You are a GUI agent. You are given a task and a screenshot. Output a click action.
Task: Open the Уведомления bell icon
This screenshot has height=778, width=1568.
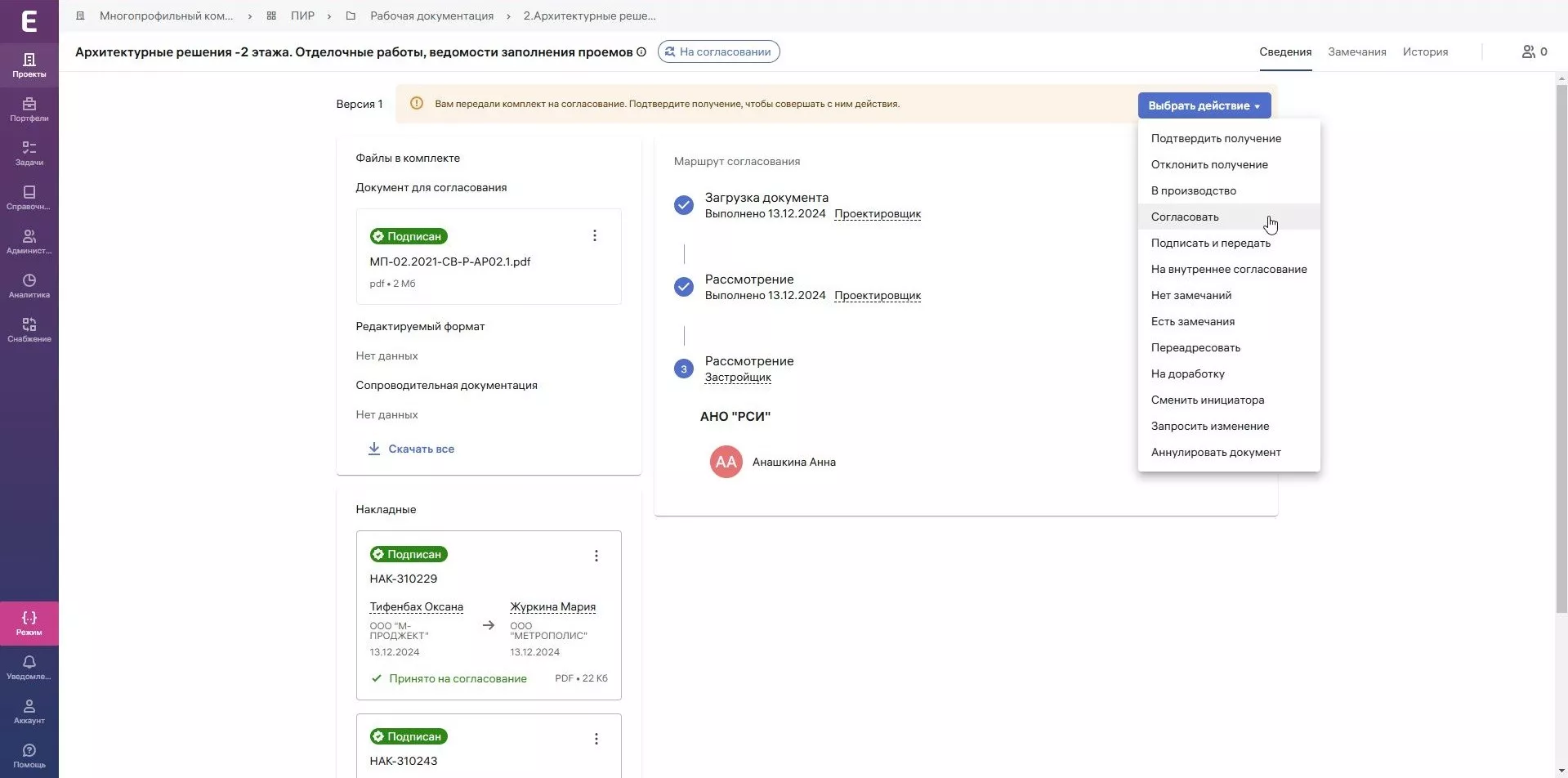pos(29,667)
